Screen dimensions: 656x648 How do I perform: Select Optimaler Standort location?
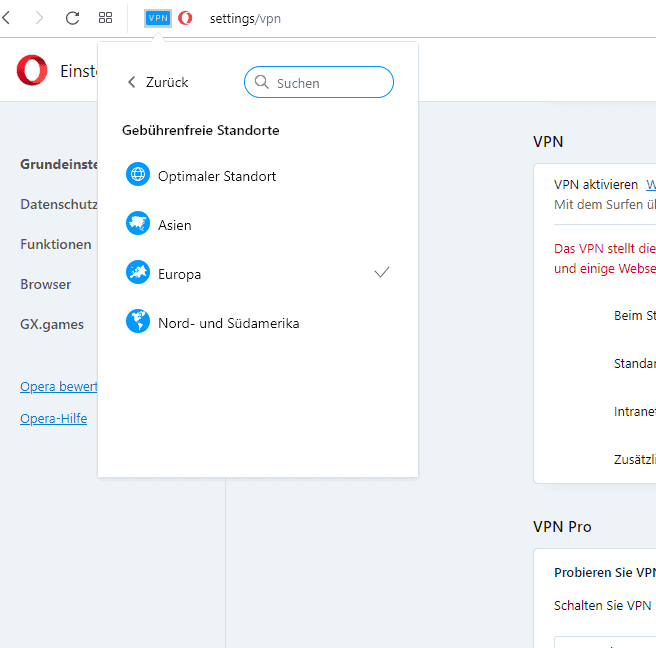click(258, 176)
